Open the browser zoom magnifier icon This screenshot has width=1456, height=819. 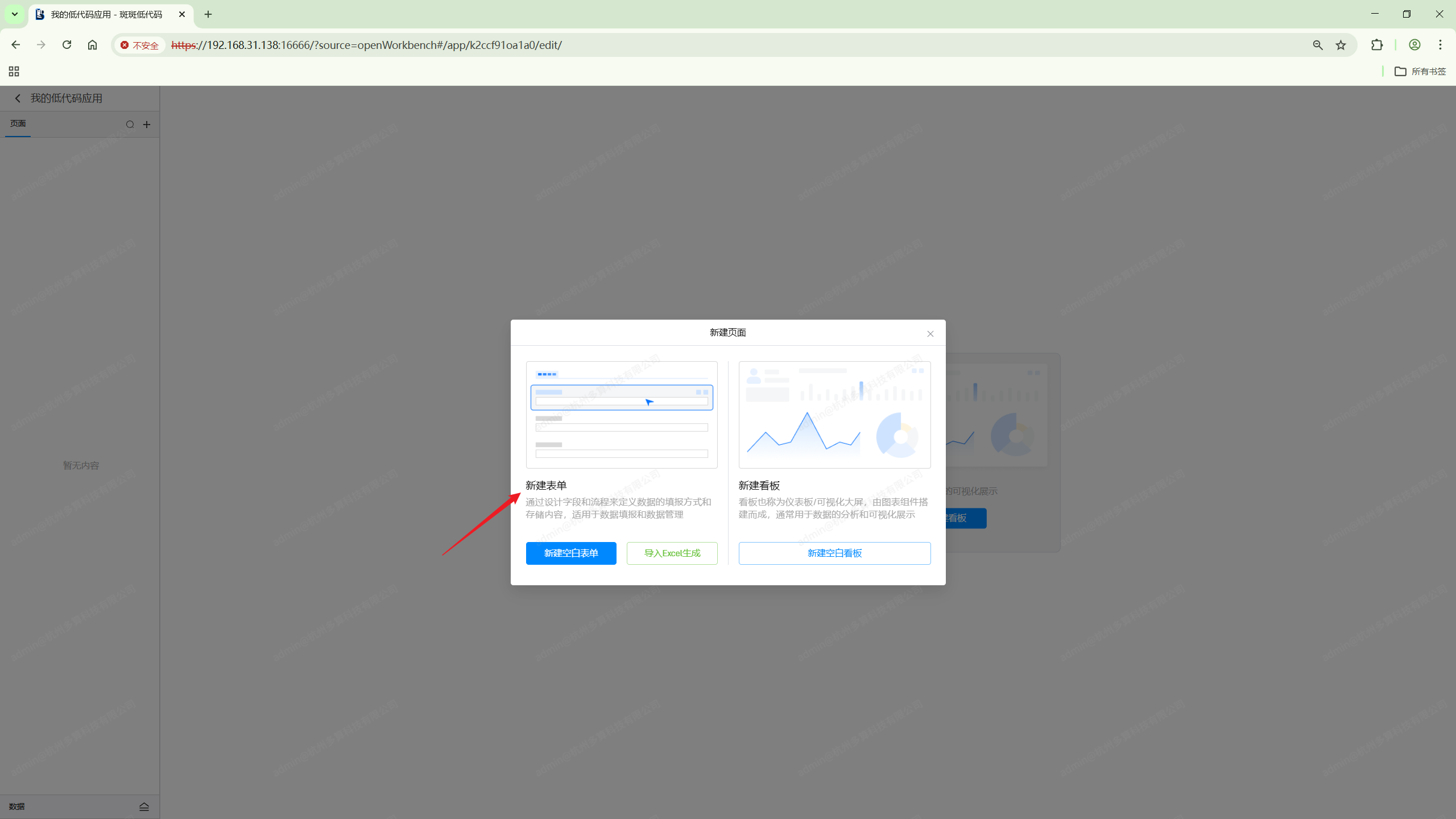coord(1317,45)
